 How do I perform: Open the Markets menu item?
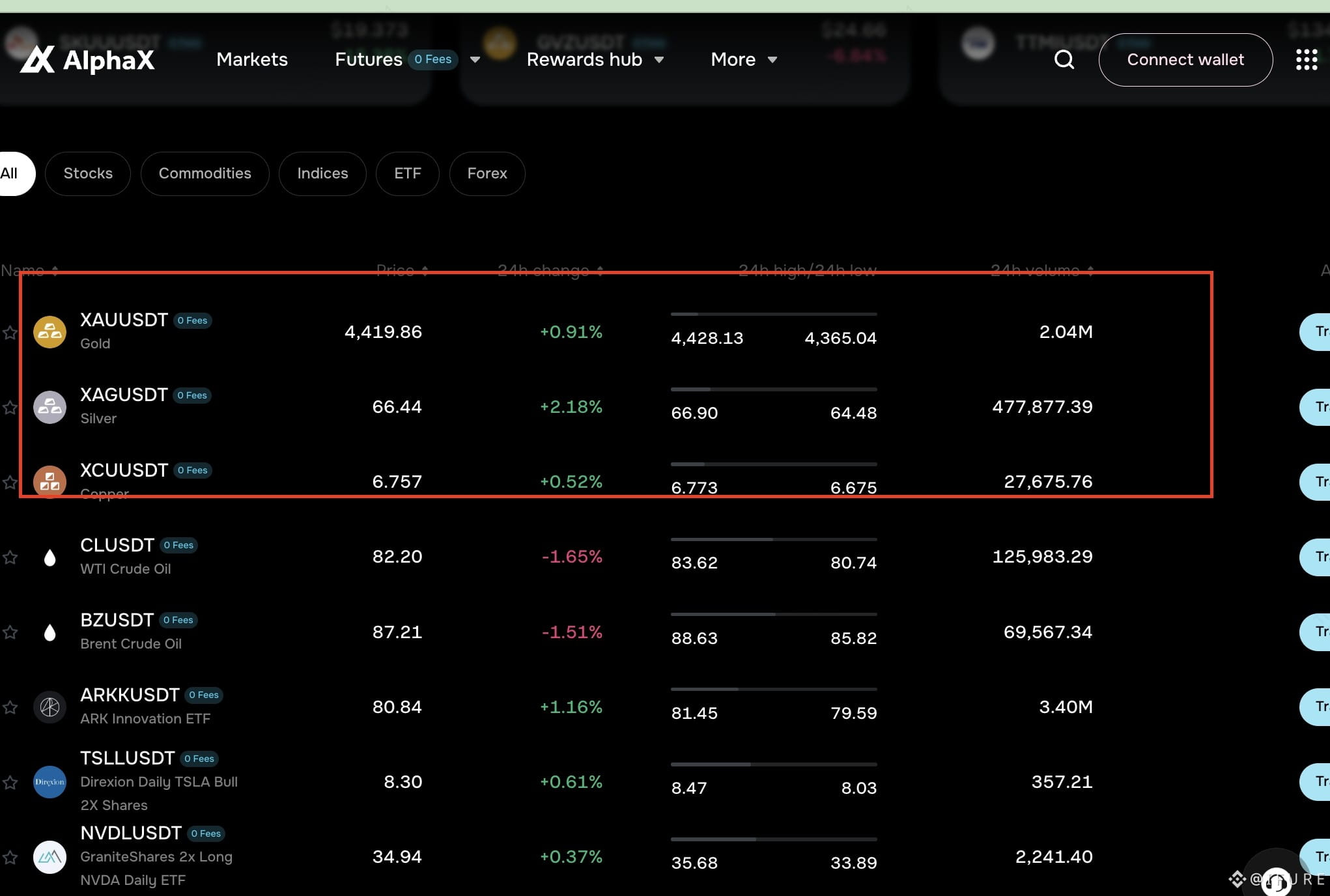click(x=252, y=60)
